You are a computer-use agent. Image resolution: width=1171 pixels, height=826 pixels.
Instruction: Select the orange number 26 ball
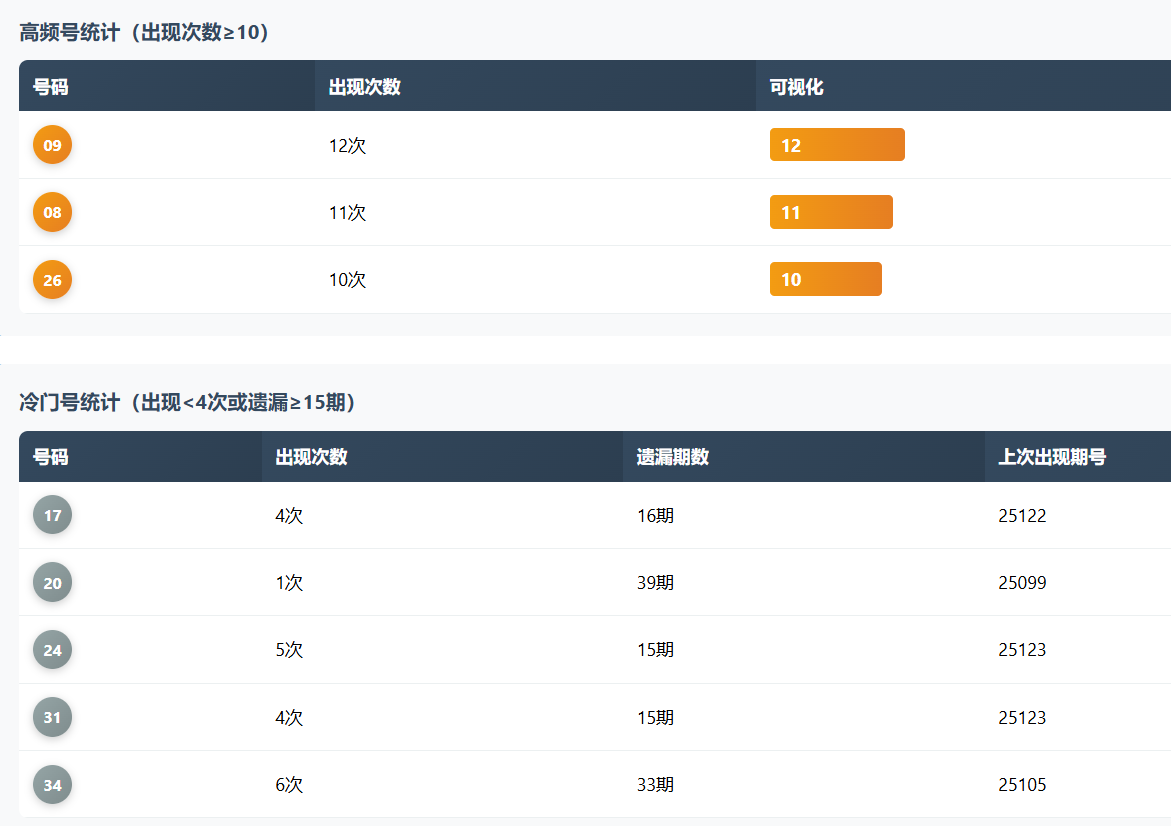(x=52, y=280)
